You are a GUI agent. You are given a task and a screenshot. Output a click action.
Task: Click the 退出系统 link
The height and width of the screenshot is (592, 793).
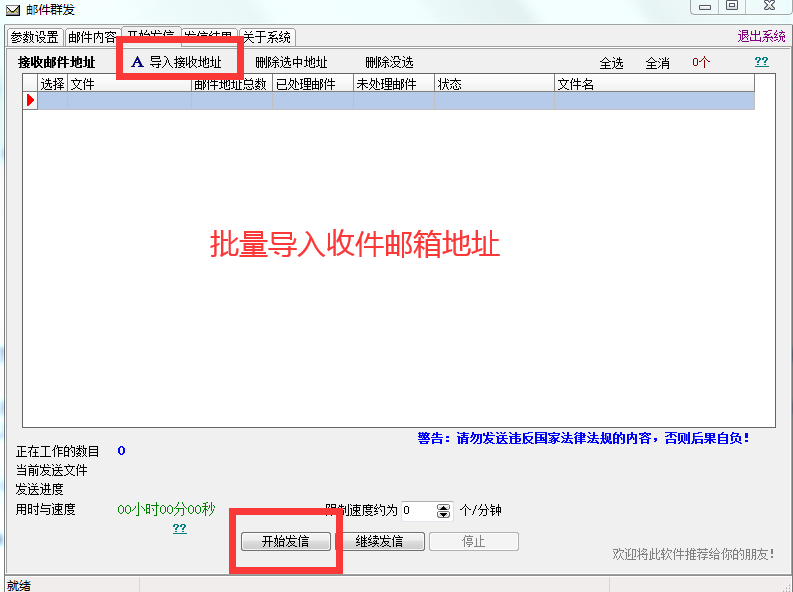[x=761, y=36]
